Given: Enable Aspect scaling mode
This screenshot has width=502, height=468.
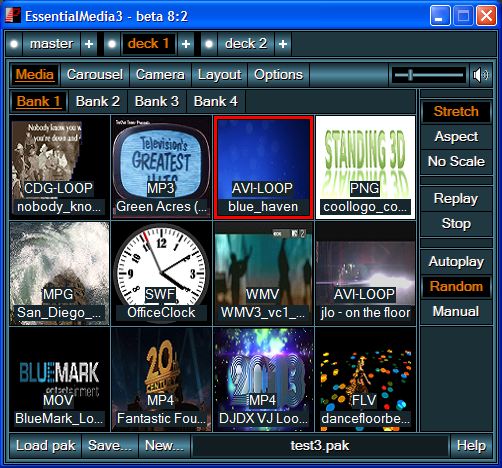Looking at the screenshot, I should pyautogui.click(x=456, y=137).
